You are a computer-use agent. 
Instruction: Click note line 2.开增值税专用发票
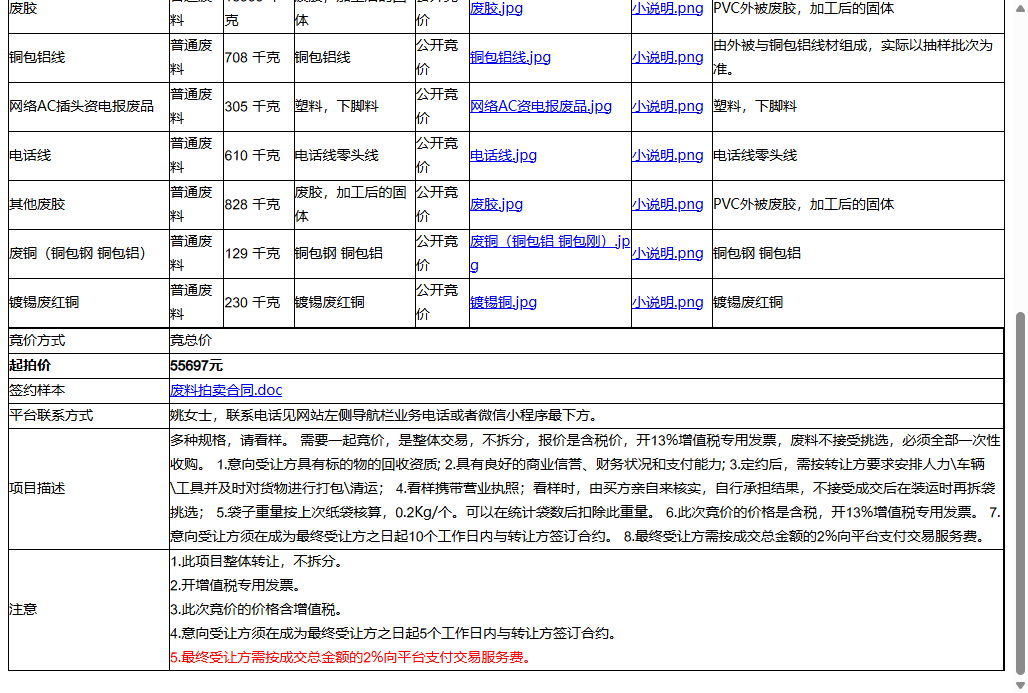235,585
